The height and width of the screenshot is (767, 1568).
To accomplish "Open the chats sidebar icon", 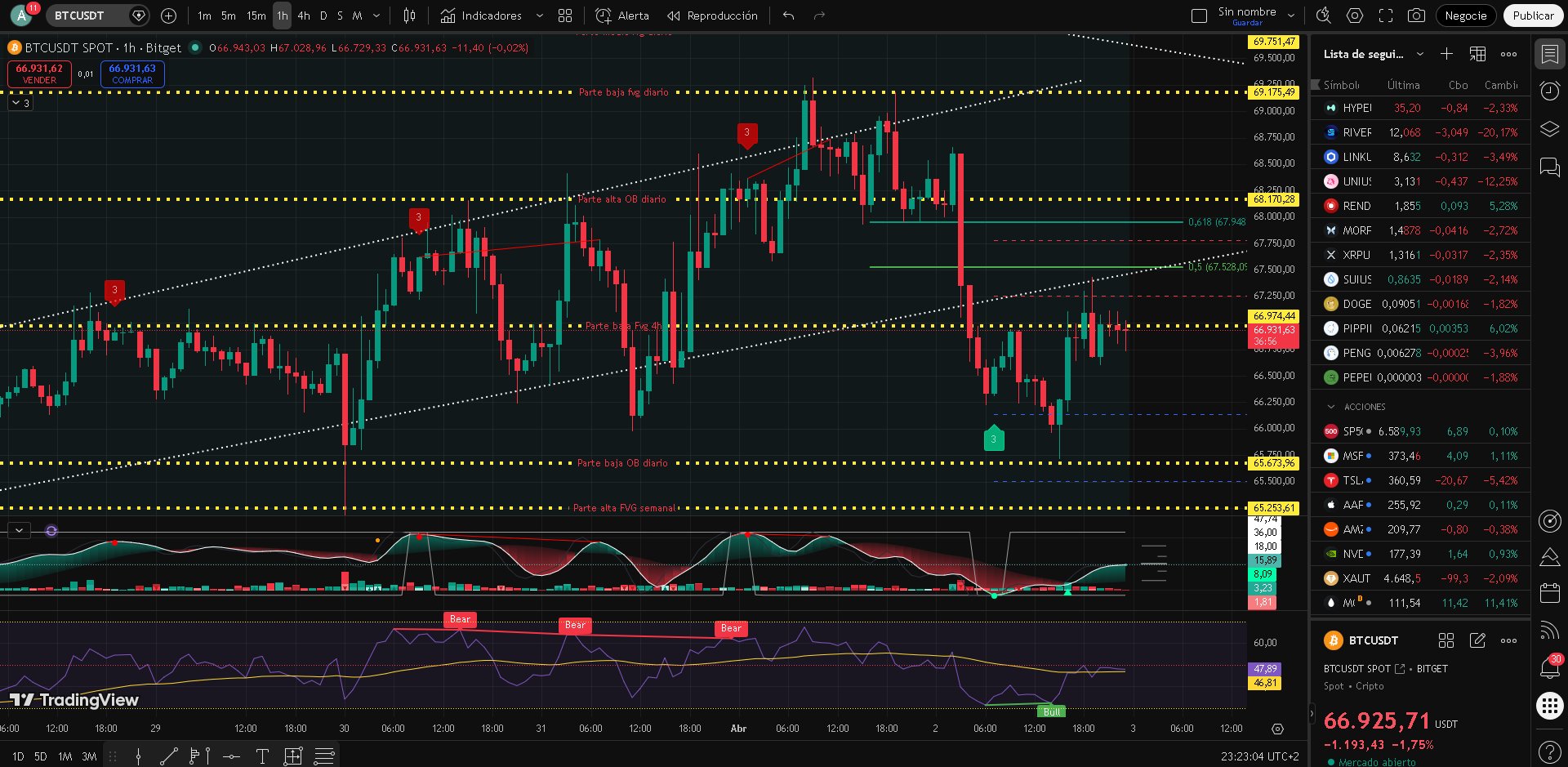I will pyautogui.click(x=1549, y=167).
